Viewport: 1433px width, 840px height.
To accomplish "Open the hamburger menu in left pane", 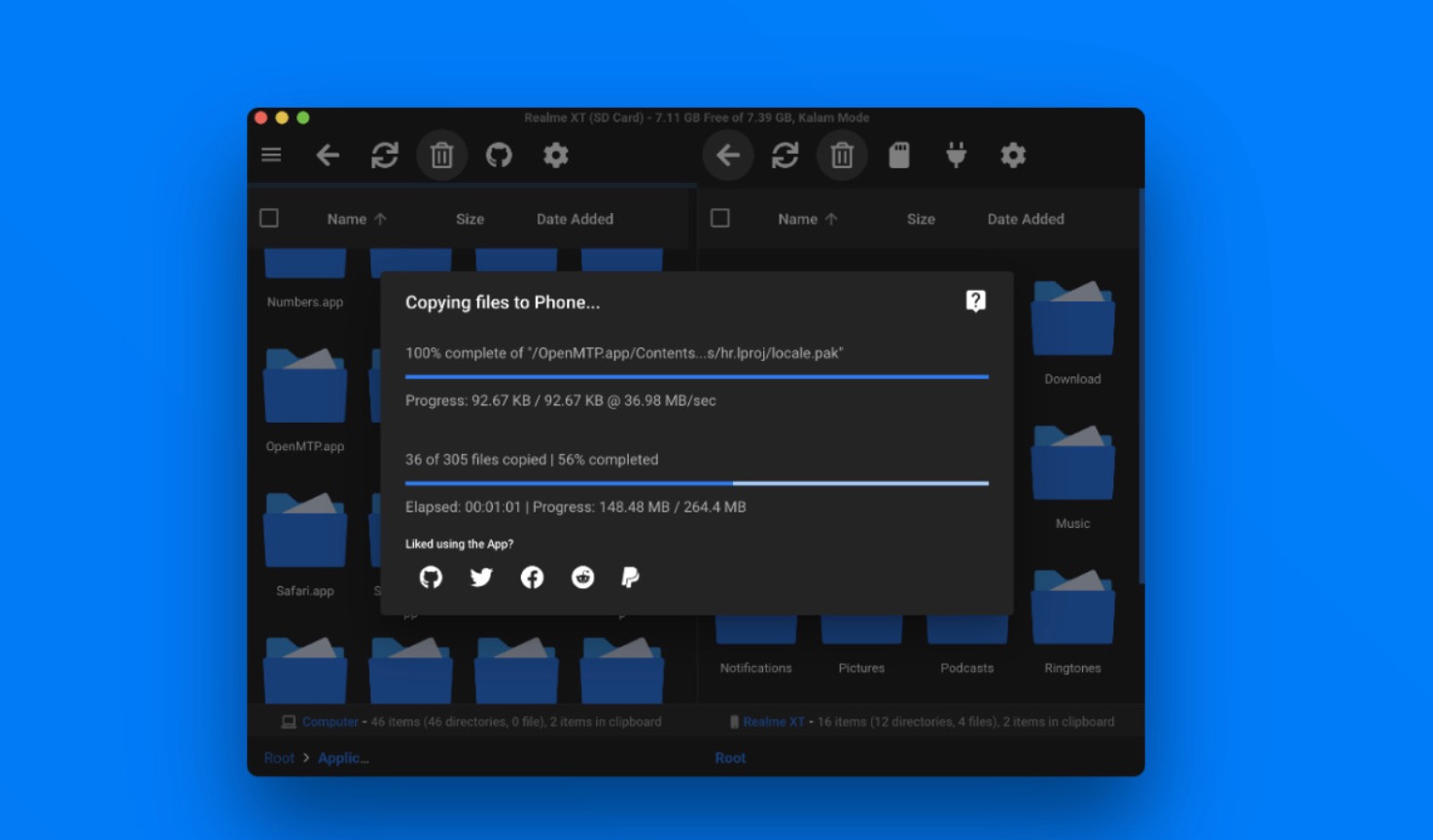I will 271,155.
